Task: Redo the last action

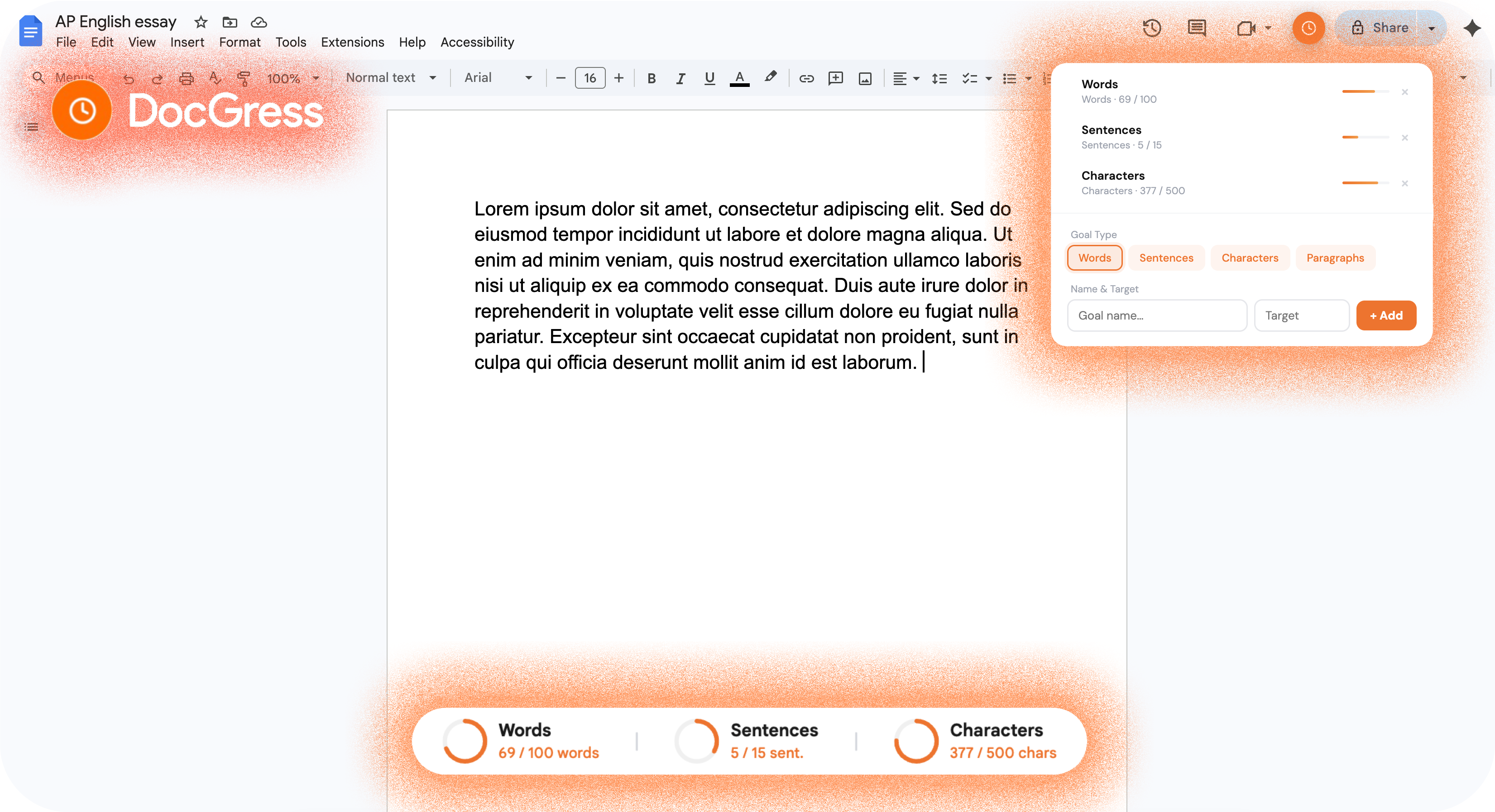Action: pyautogui.click(x=157, y=78)
